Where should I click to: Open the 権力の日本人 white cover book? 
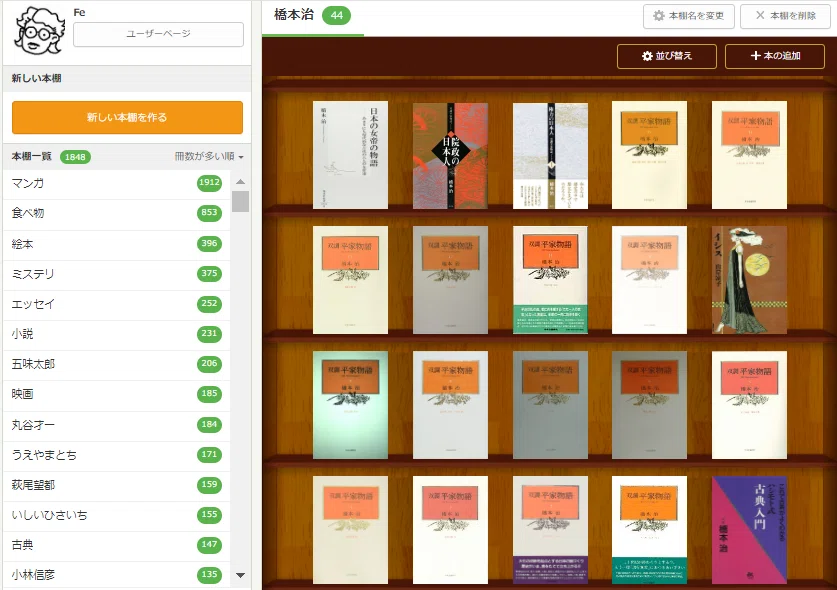[550, 155]
